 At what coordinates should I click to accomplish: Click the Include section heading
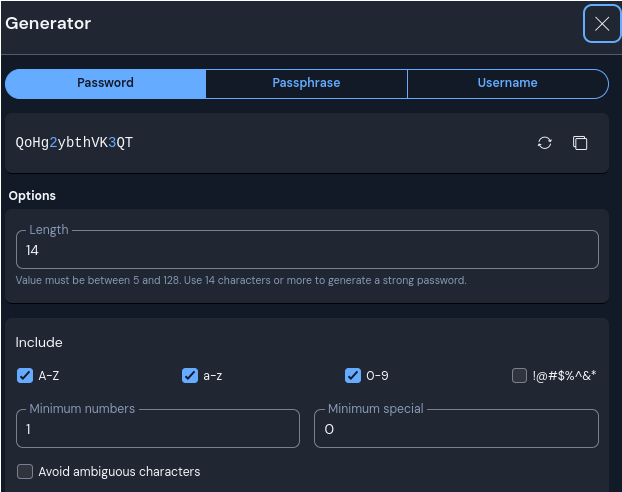(x=39, y=342)
